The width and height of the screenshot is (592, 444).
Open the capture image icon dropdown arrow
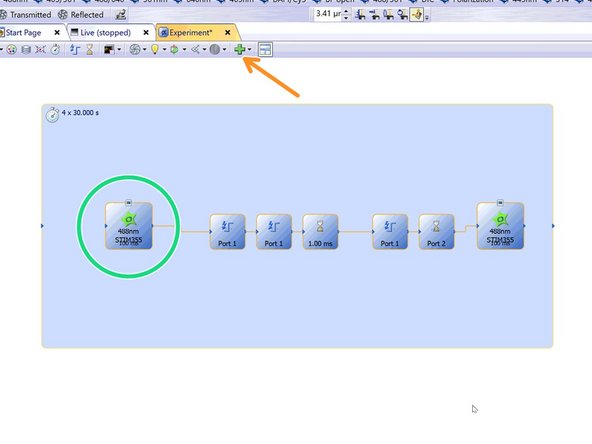click(119, 49)
